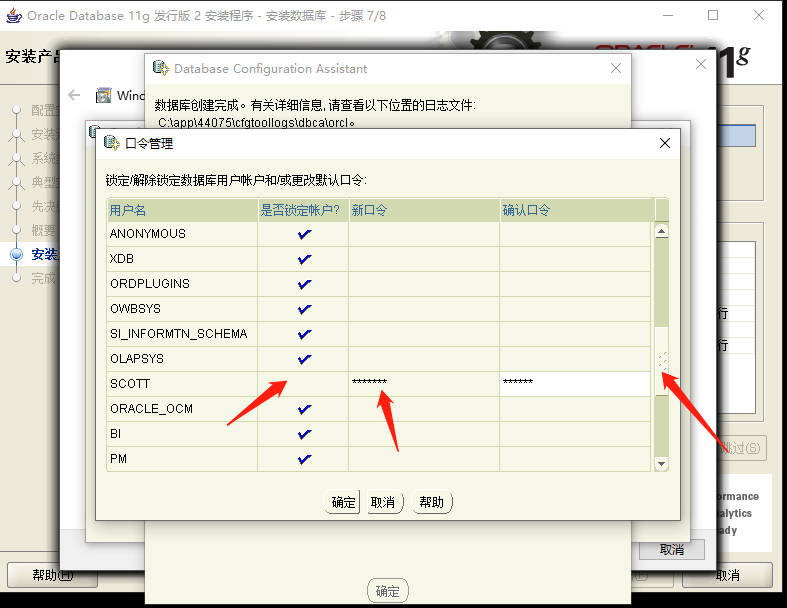Click the 用户名 column header
This screenshot has width=787, height=608.
pyautogui.click(x=182, y=210)
